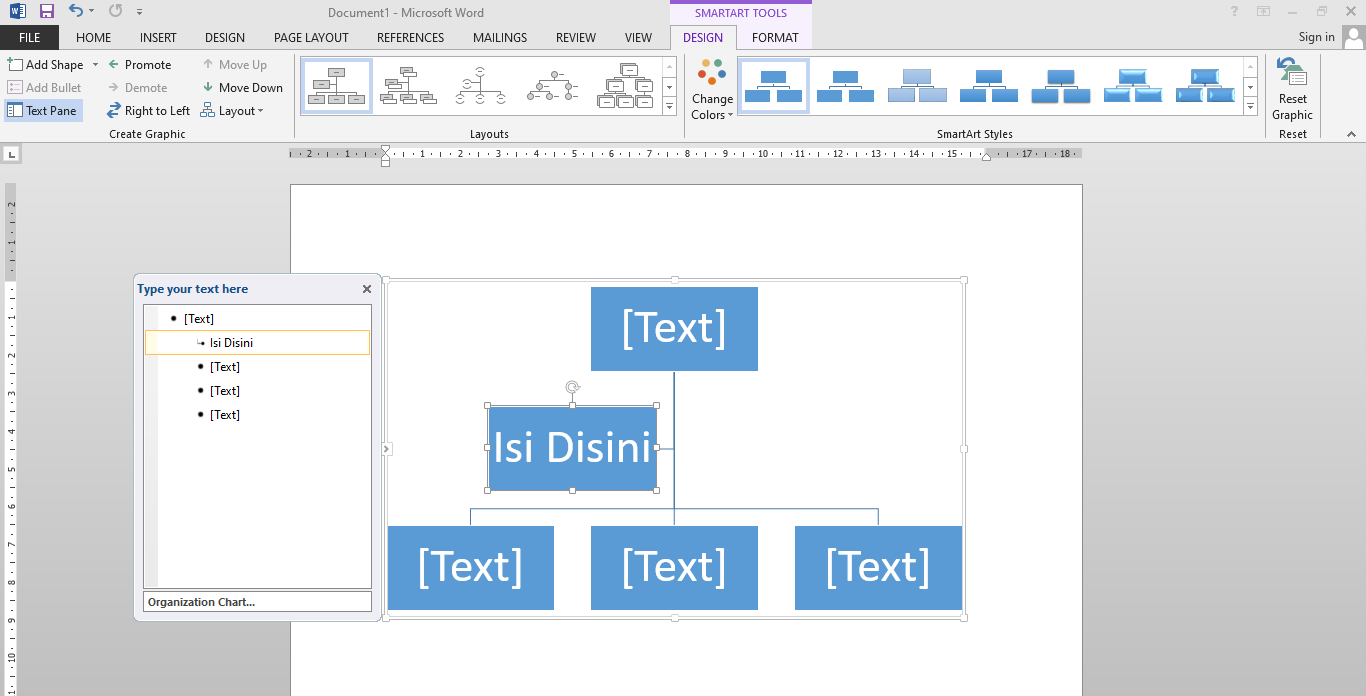Select the bottom-right [Text] shape

click(878, 568)
